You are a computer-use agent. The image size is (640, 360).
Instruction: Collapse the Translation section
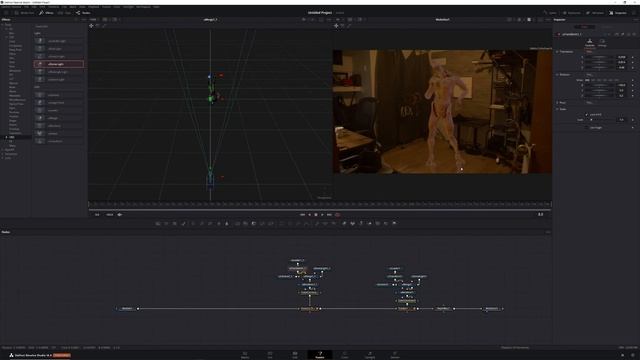pos(557,52)
